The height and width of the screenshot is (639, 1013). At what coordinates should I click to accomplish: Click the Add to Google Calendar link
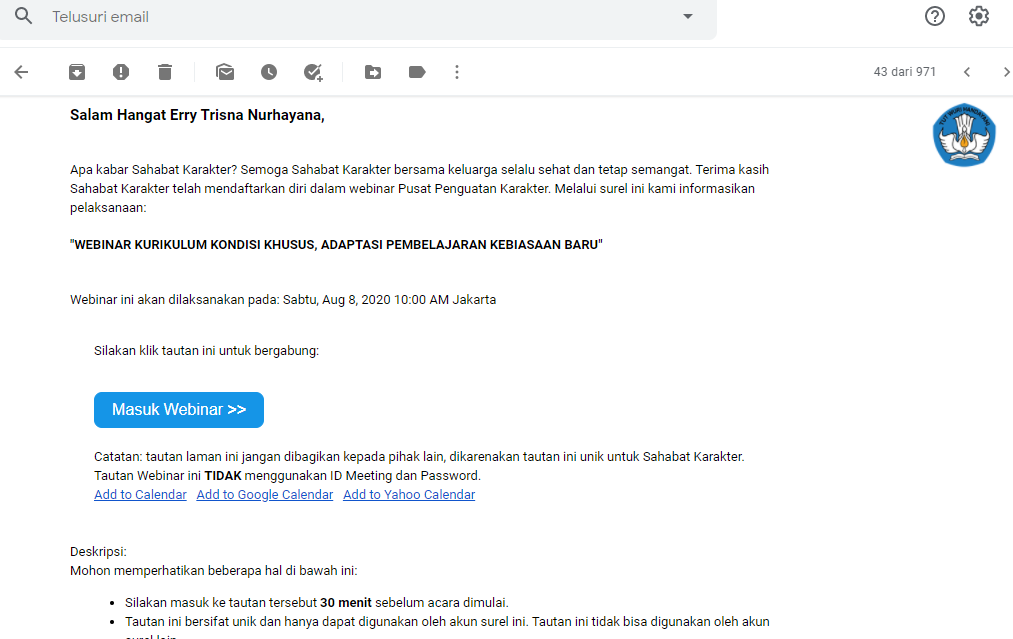pyautogui.click(x=265, y=495)
